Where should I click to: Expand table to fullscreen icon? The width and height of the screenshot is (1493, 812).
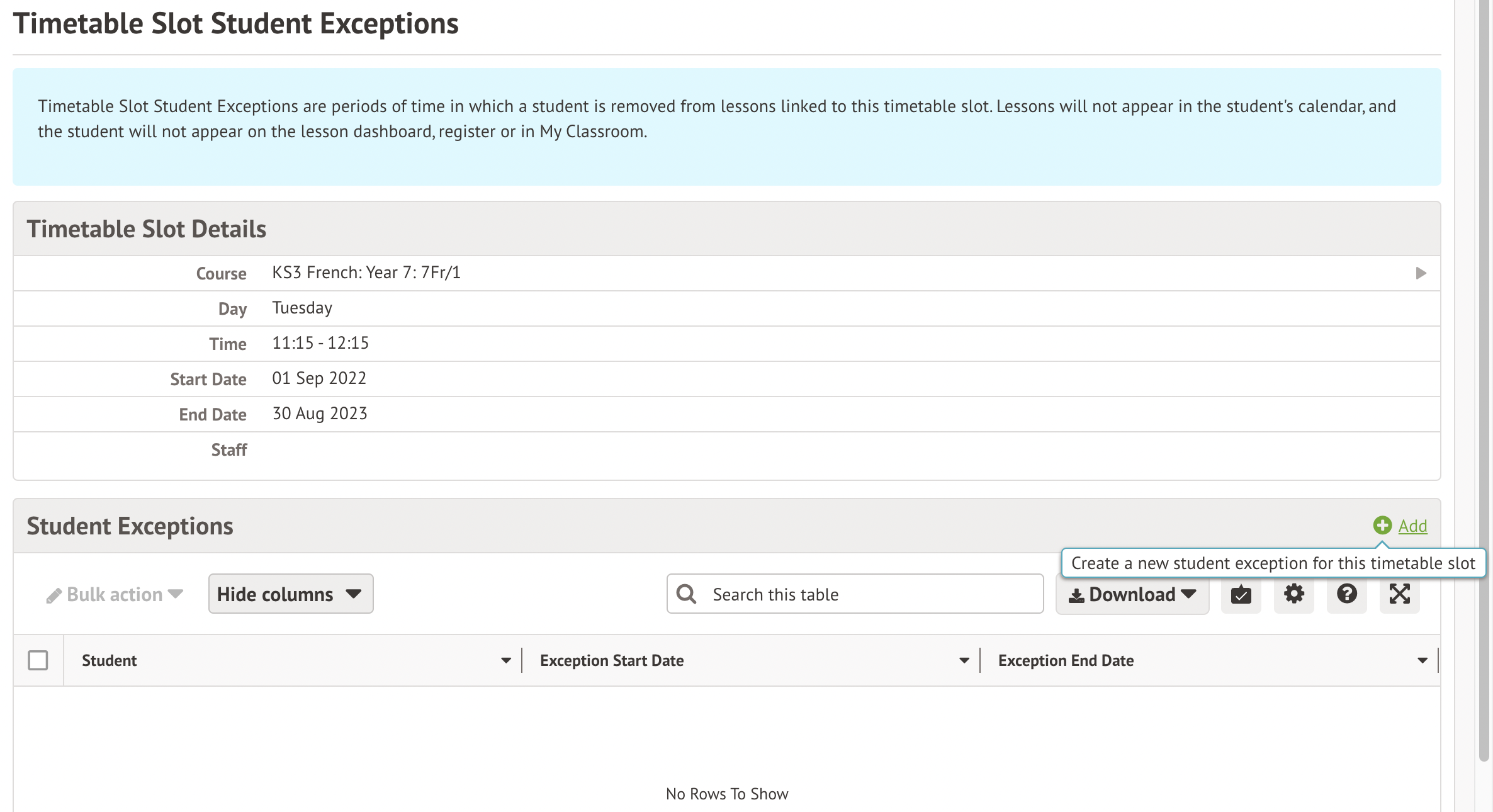point(1399,594)
